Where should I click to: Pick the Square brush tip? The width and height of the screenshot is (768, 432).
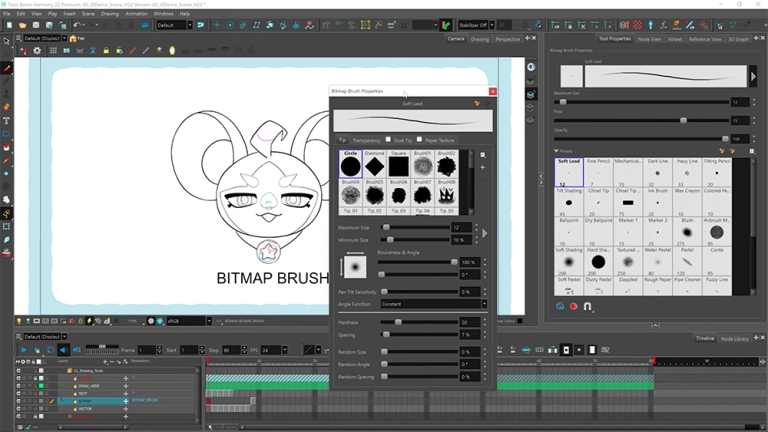point(398,165)
